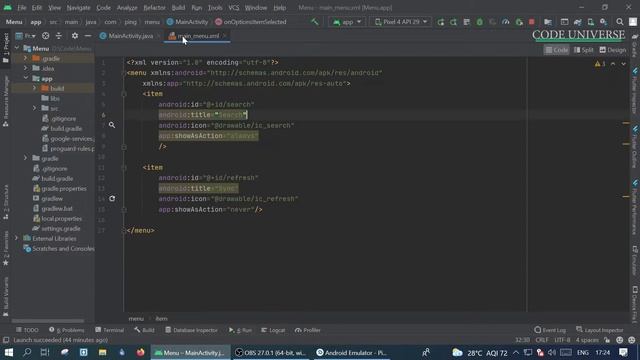Switch editor to Design view mode
This screenshot has height=360, width=640.
[x=613, y=50]
